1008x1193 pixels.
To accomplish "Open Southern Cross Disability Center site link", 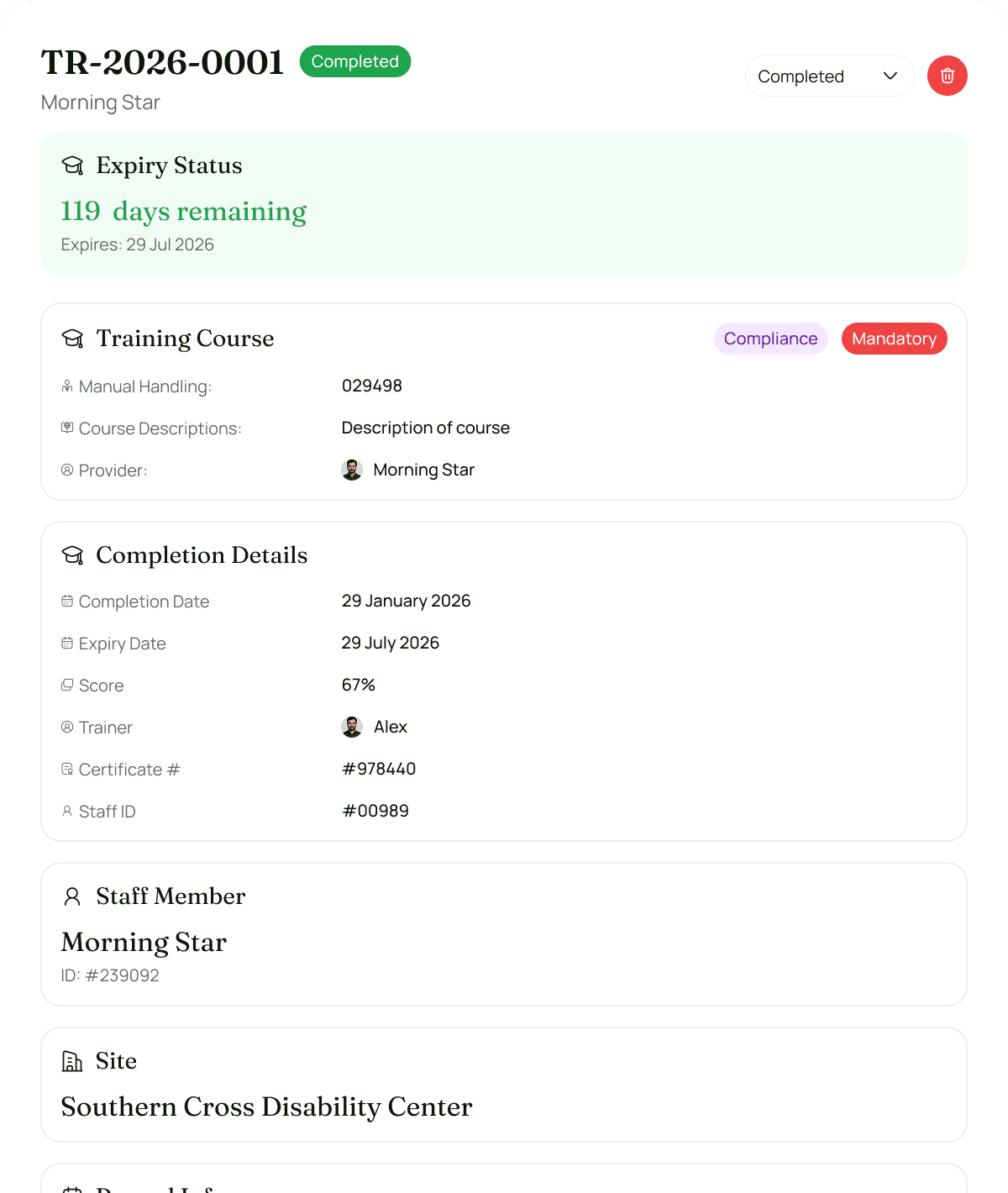I will (x=266, y=1106).
